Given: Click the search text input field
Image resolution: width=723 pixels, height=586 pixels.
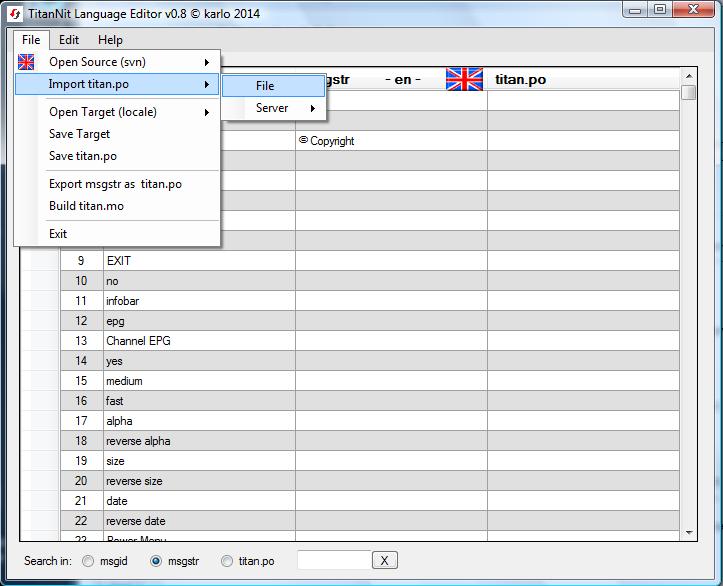Looking at the screenshot, I should 333,560.
